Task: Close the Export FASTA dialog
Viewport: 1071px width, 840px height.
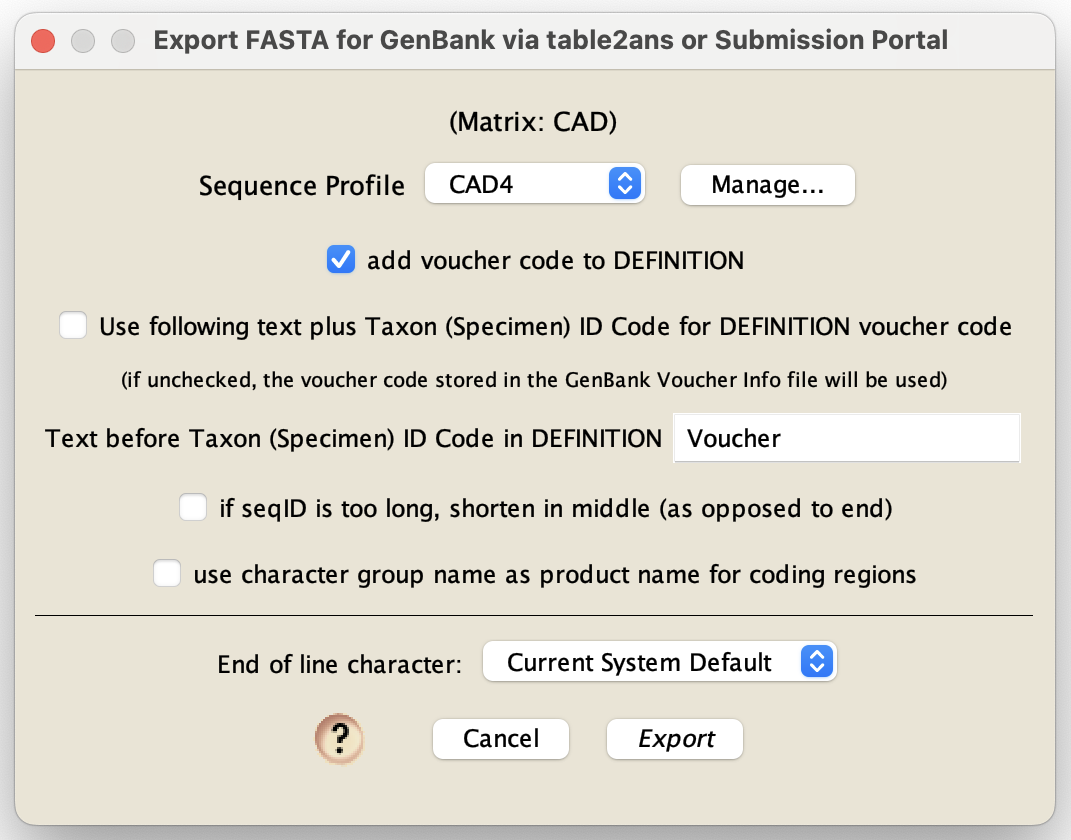Action: [x=42, y=41]
